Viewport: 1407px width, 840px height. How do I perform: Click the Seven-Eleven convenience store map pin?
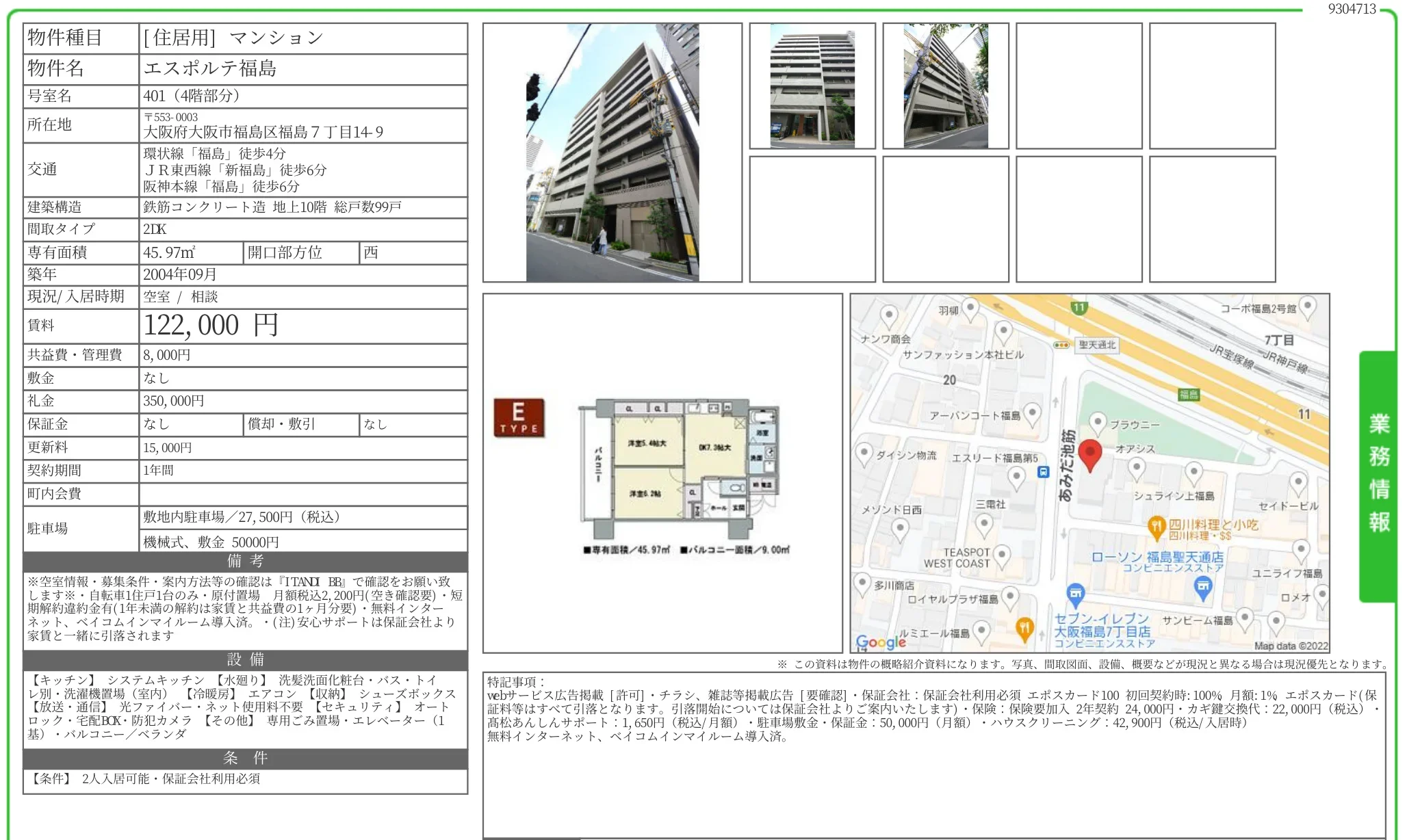tap(1075, 594)
